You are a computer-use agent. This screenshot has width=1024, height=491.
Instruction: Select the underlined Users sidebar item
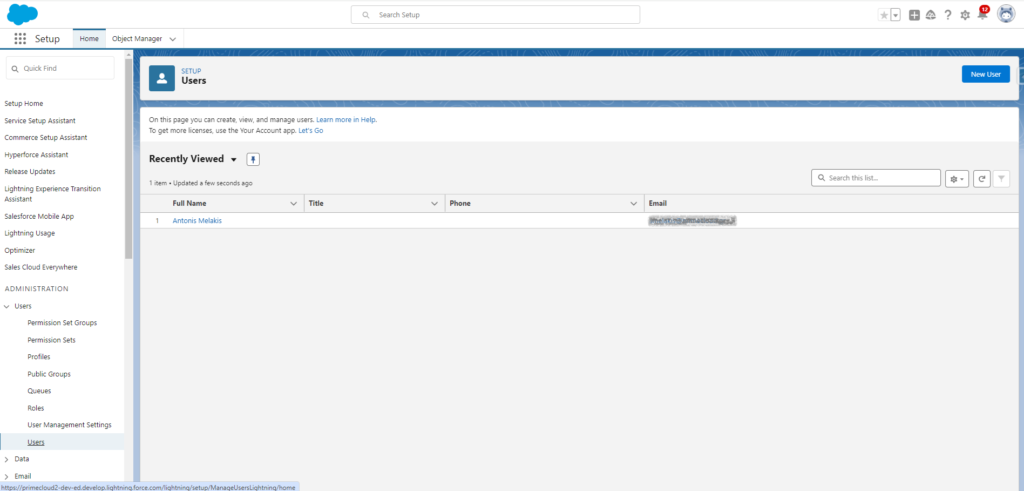pos(36,442)
